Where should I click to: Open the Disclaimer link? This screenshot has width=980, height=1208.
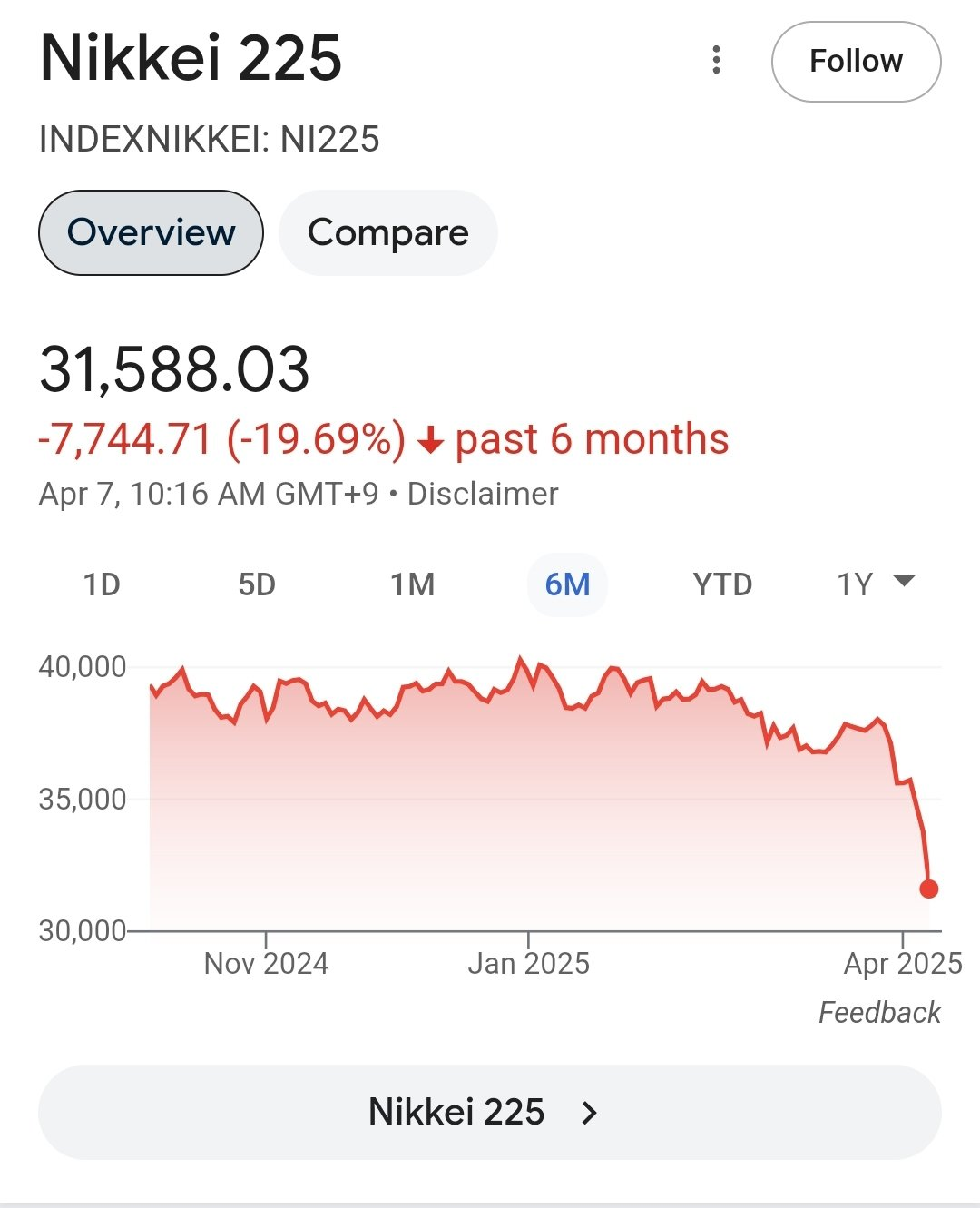[x=483, y=494]
